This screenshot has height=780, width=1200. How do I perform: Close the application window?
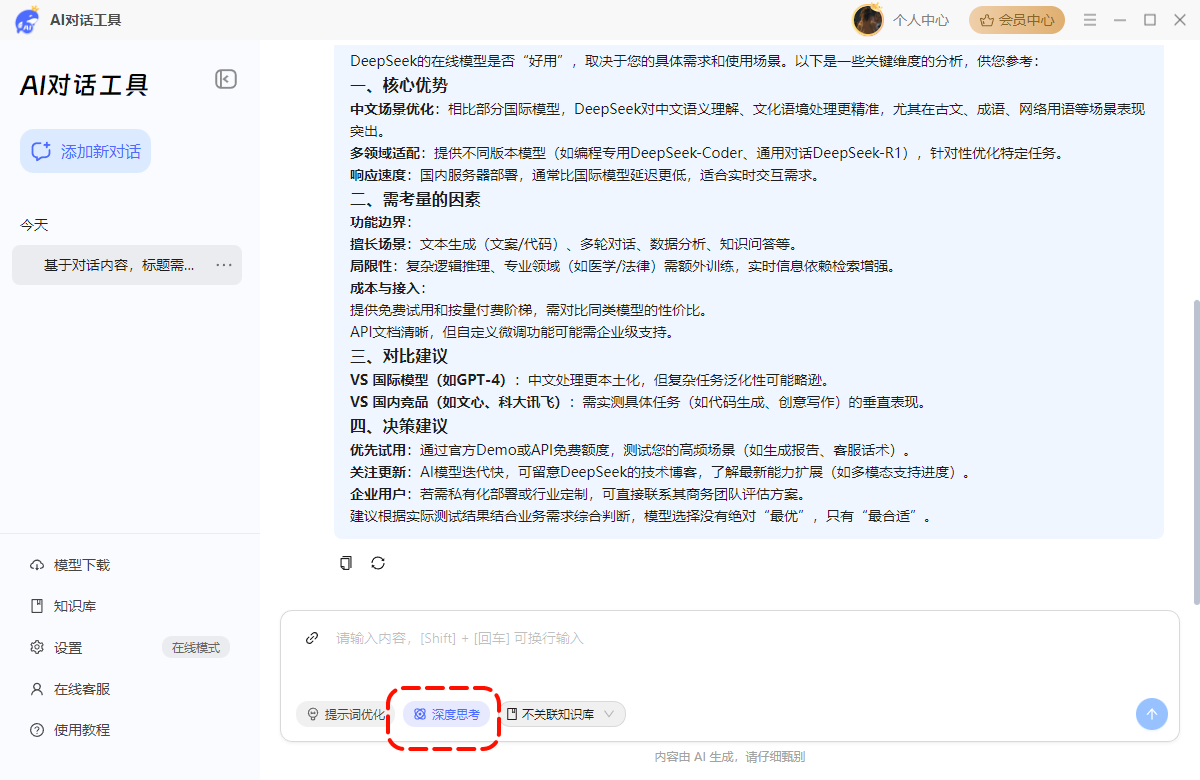tap(1180, 20)
